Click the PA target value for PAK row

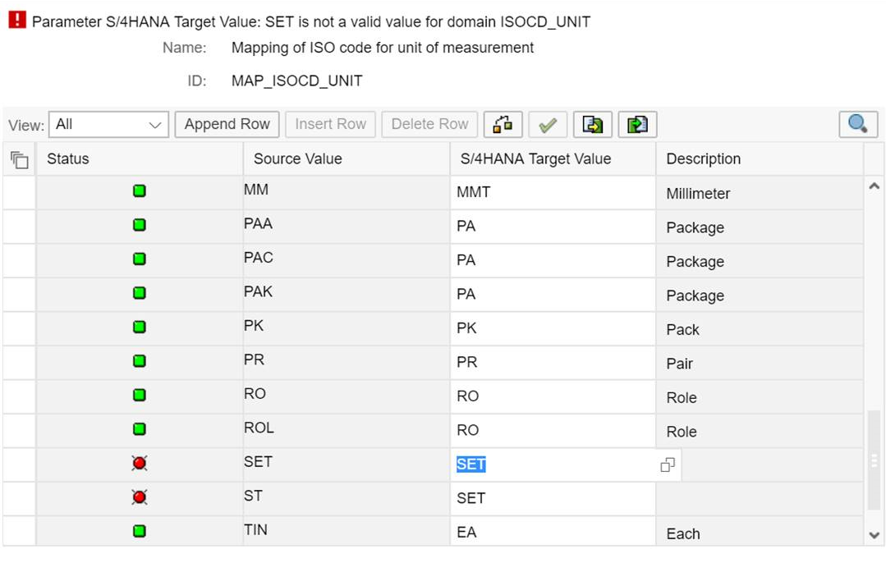pos(553,294)
